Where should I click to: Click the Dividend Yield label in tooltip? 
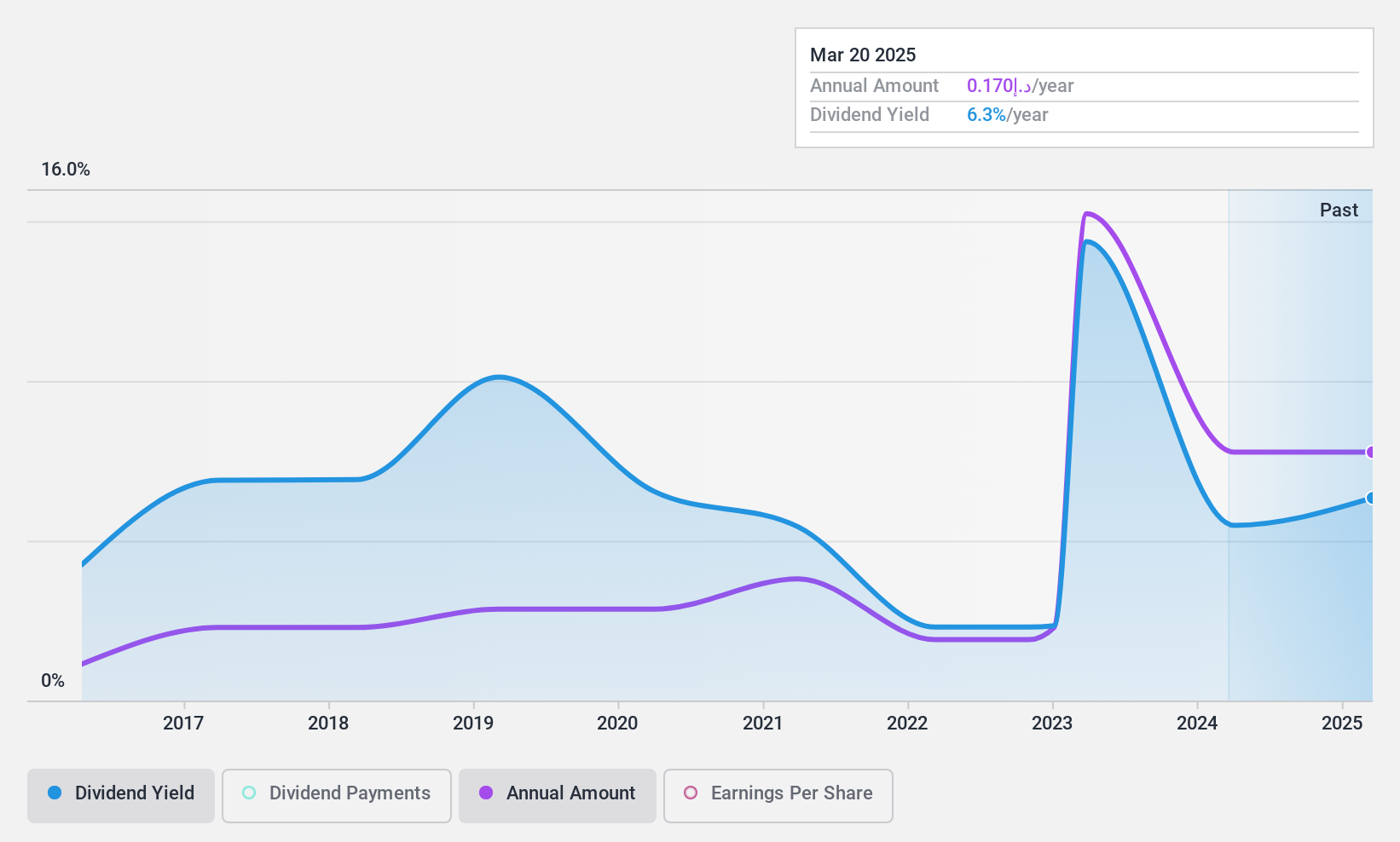(870, 115)
